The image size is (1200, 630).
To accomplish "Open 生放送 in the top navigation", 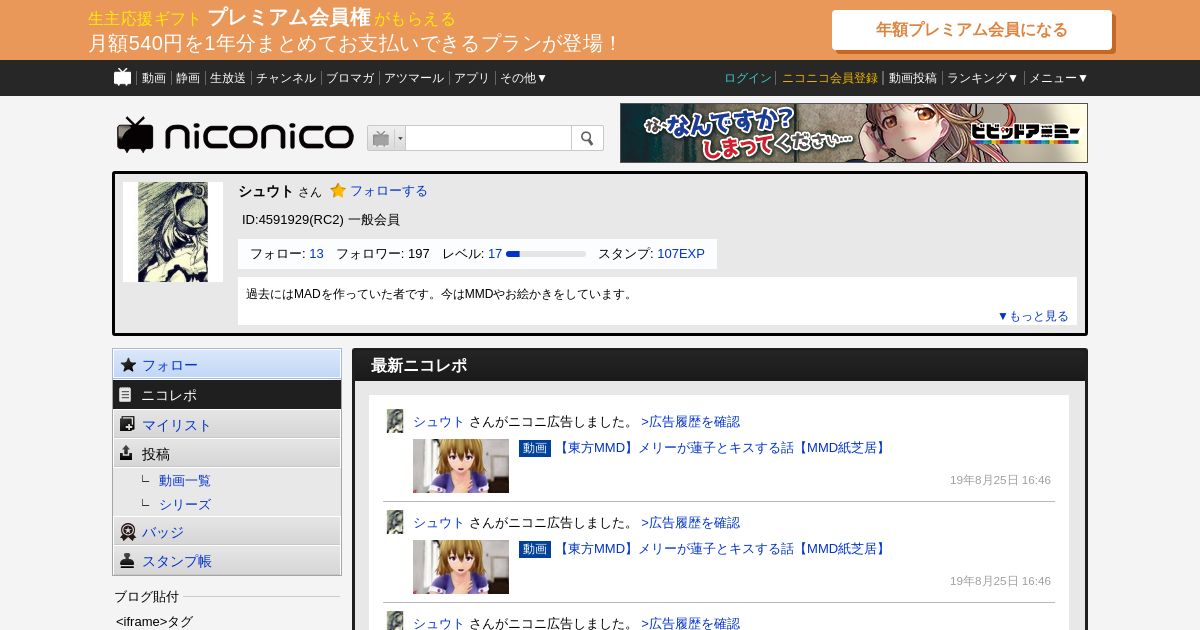I will pyautogui.click(x=228, y=78).
